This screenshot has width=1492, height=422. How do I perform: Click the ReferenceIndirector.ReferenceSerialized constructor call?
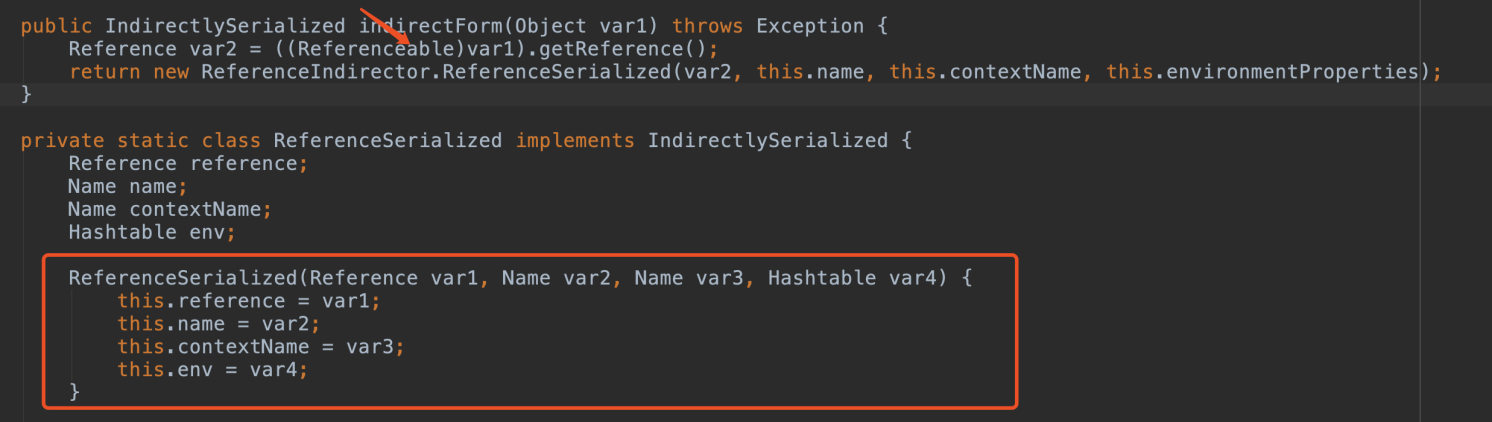[x=432, y=72]
